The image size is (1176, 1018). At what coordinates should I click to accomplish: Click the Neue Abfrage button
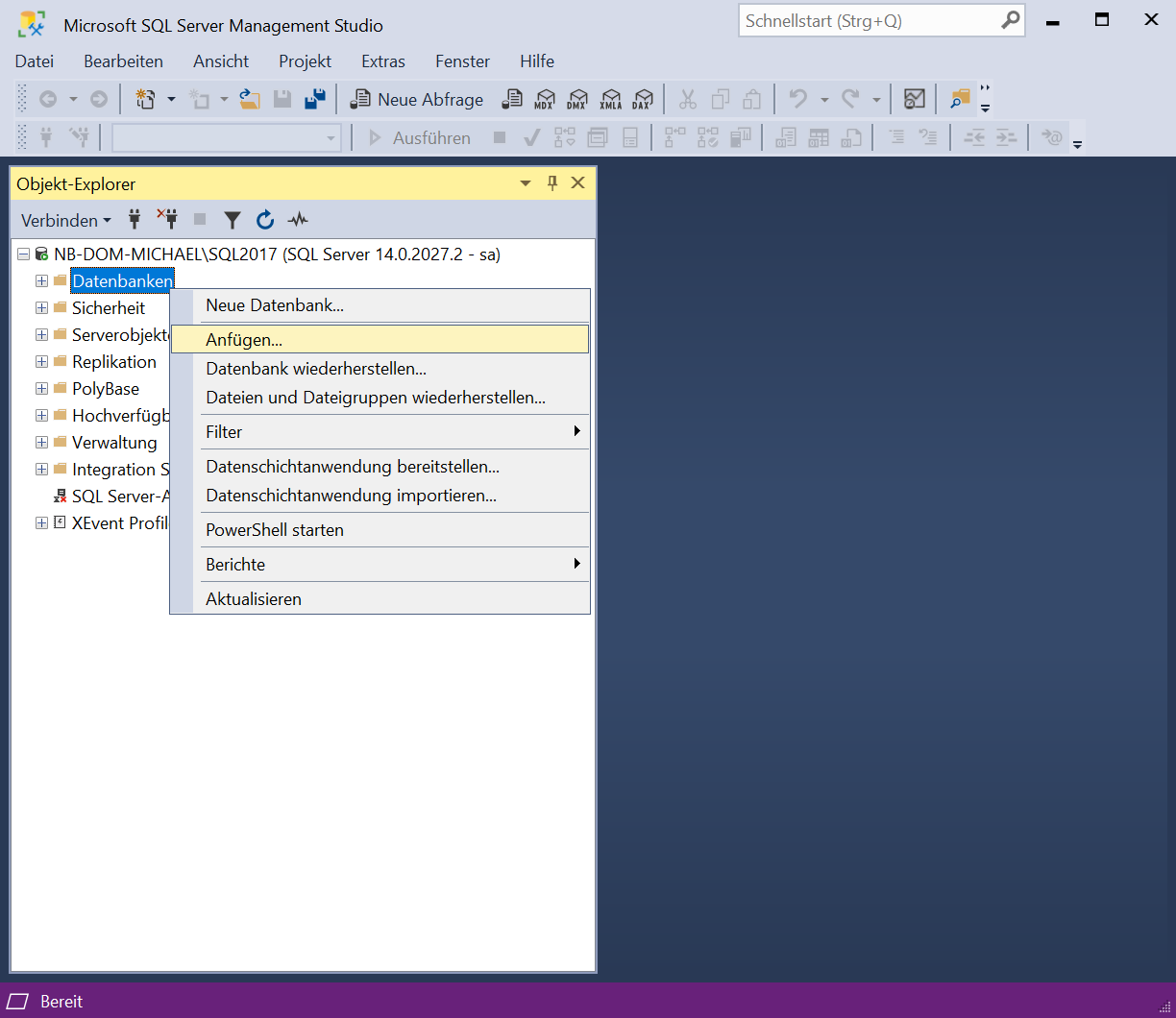(x=417, y=99)
